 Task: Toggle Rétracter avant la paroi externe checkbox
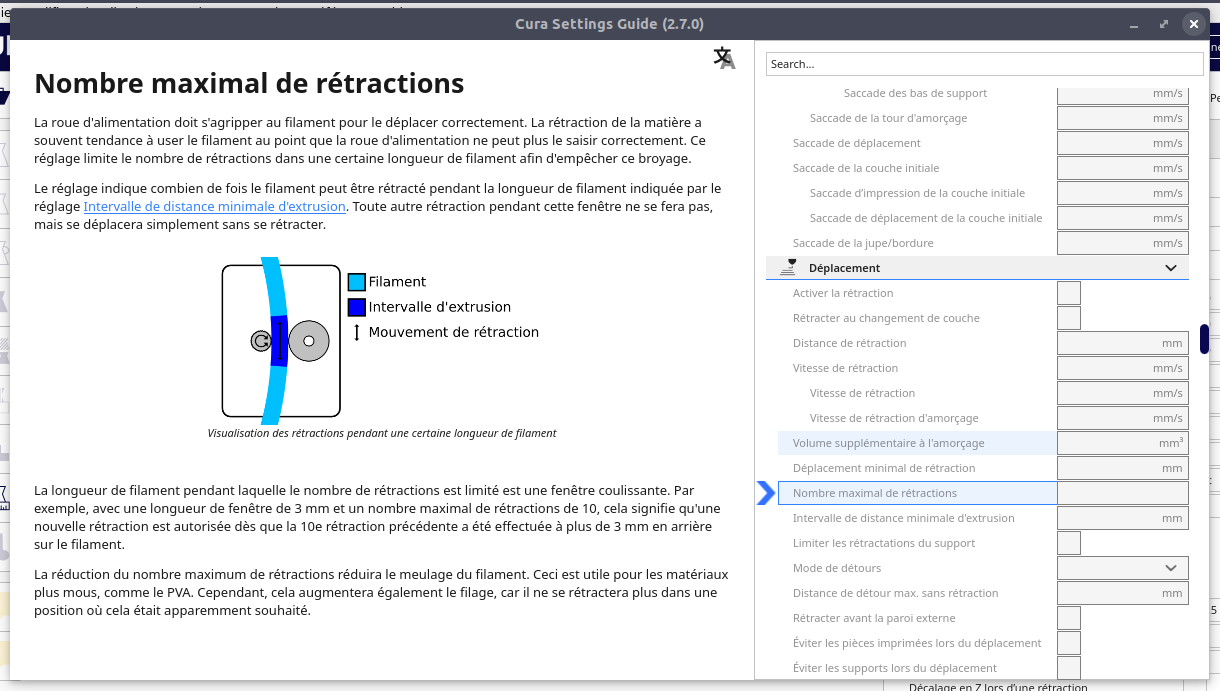coord(1069,618)
